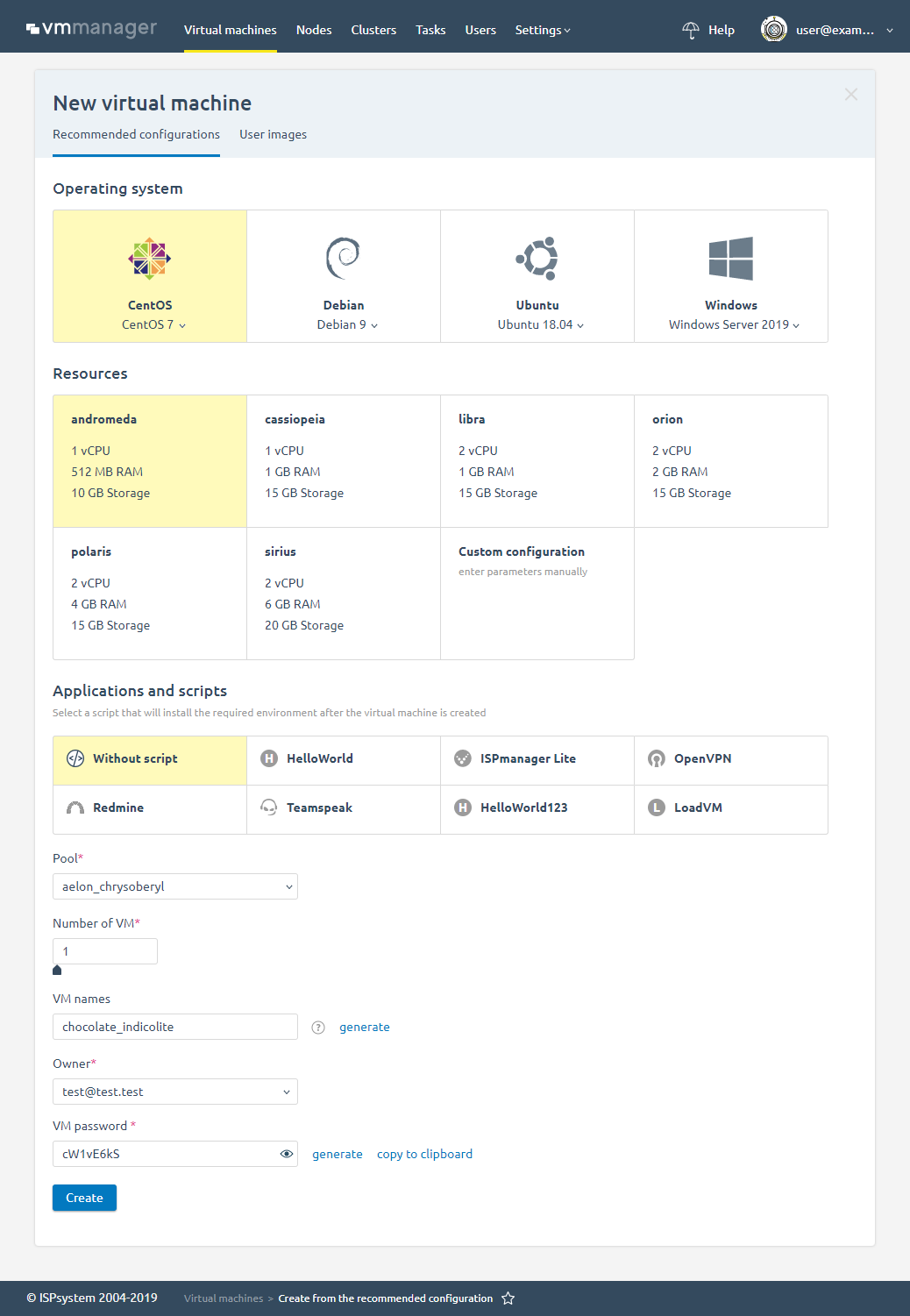Click the Number of VM input field
Viewport: 910px width, 1316px height.
pos(105,951)
